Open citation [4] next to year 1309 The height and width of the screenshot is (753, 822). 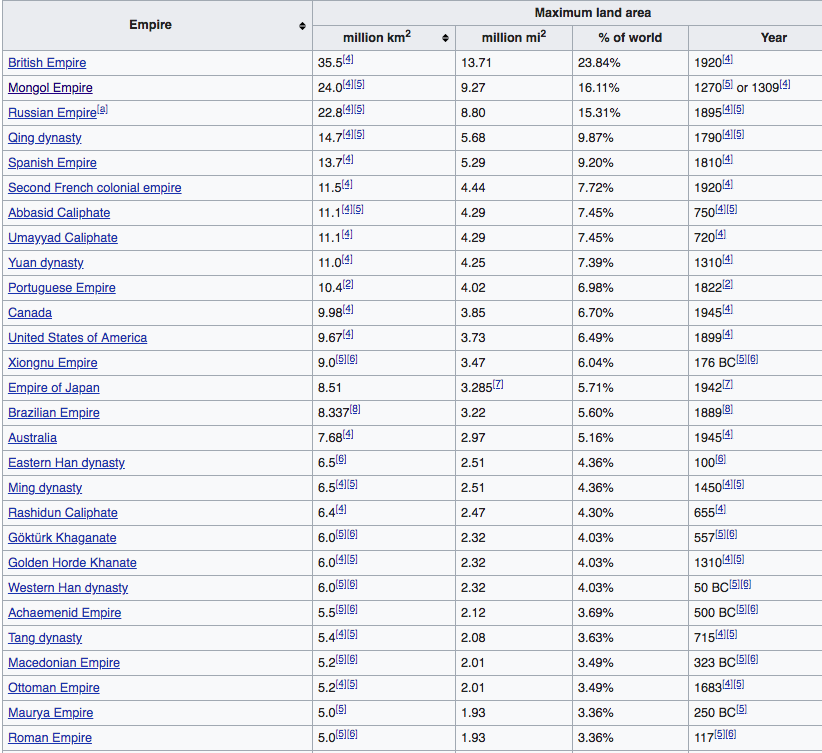pyautogui.click(x=785, y=84)
